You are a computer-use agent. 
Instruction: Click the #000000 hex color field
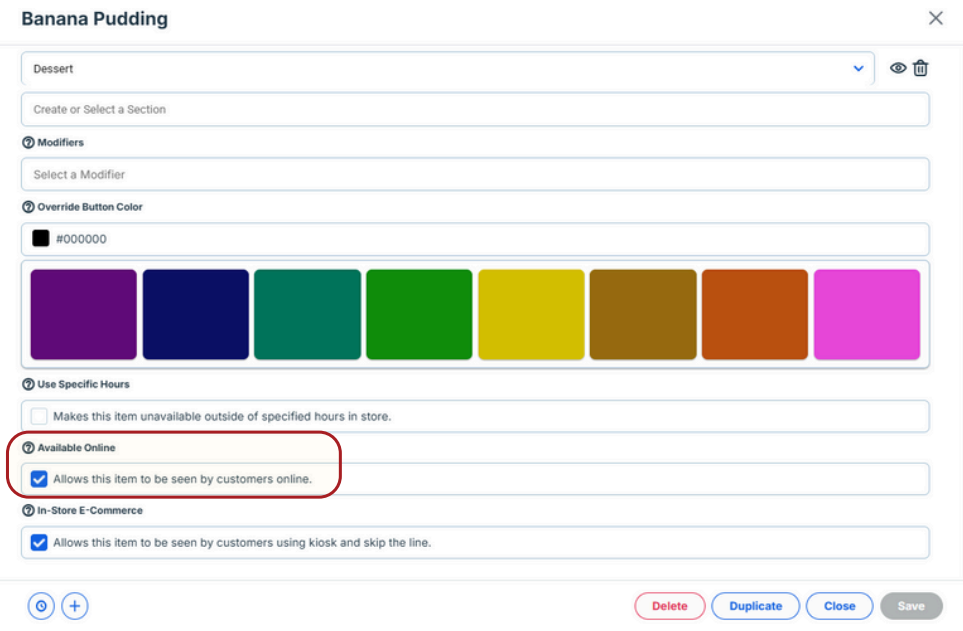coord(475,239)
